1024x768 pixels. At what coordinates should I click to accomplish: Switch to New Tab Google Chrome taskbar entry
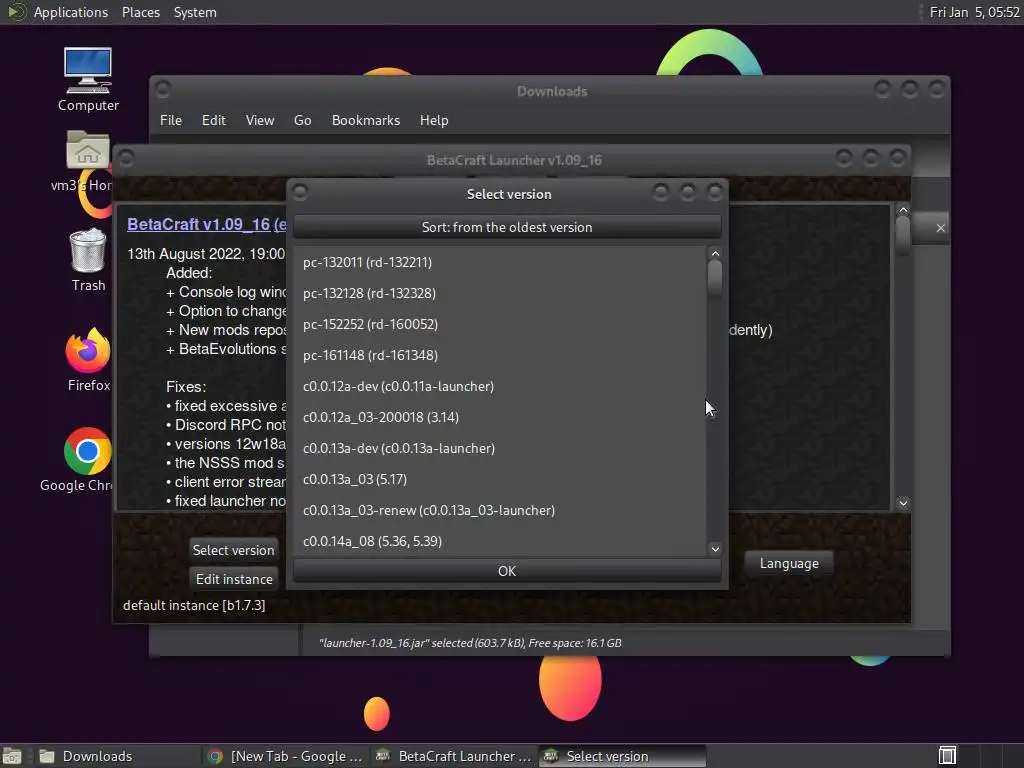click(x=285, y=756)
